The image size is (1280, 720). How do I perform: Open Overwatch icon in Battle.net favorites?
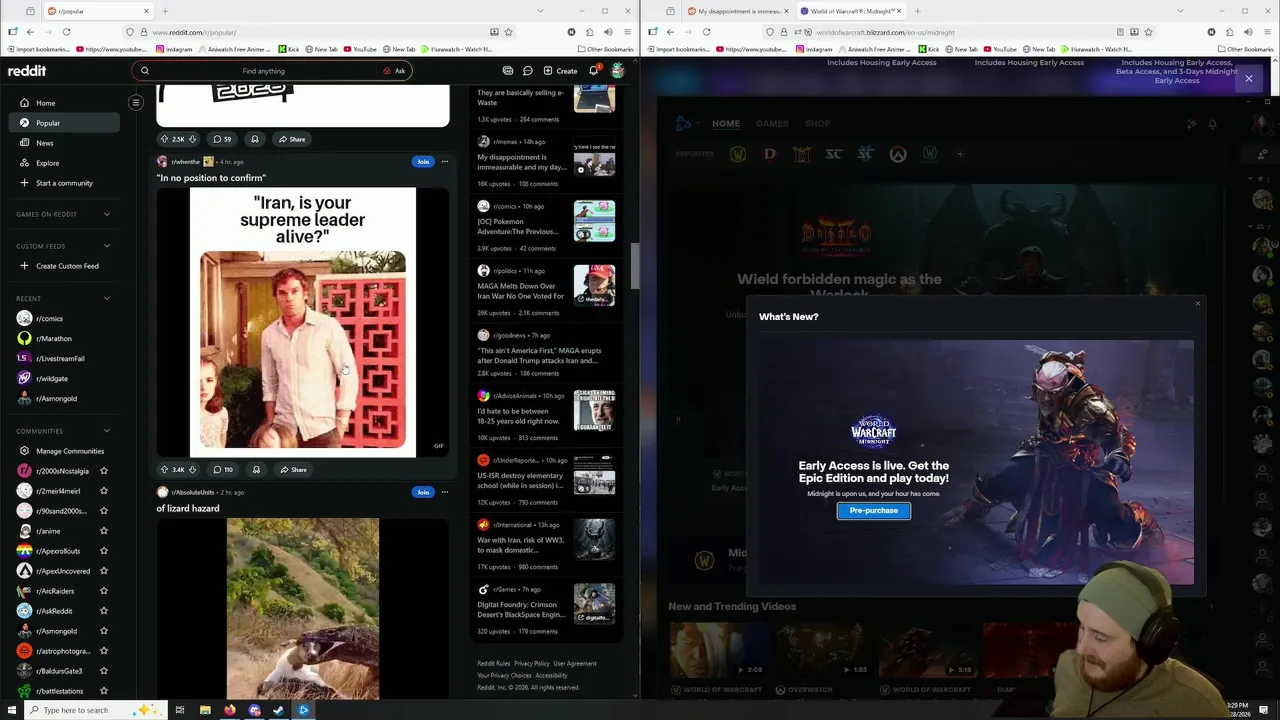pyautogui.click(x=898, y=154)
